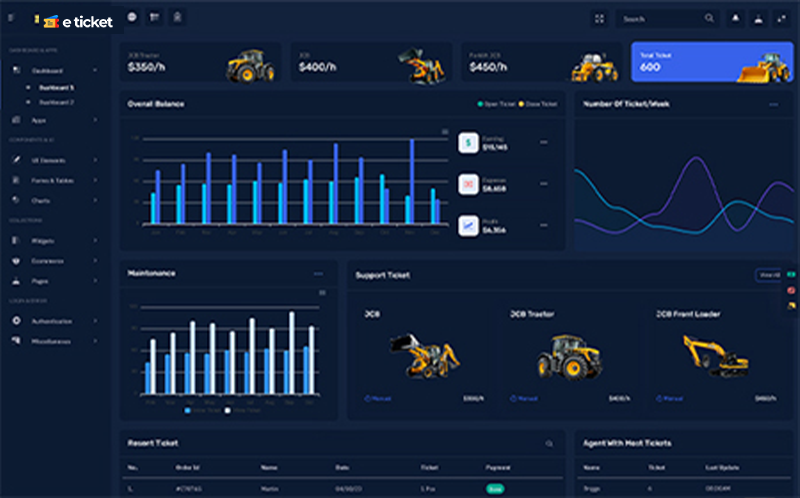
Task: Open Profit row three-dot menu
Action: tap(543, 225)
